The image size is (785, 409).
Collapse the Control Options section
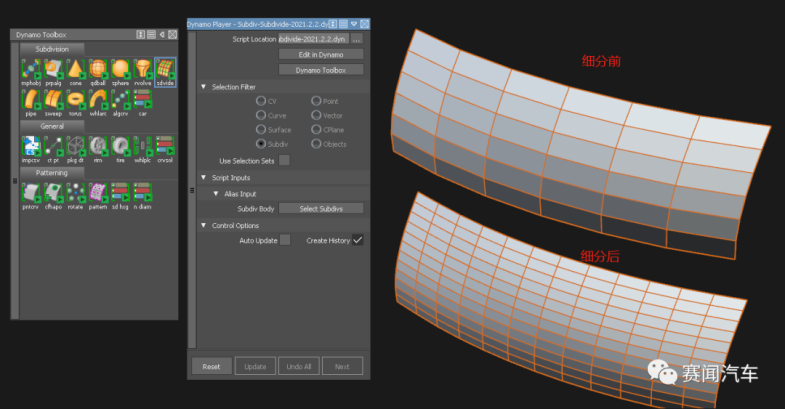click(x=204, y=225)
